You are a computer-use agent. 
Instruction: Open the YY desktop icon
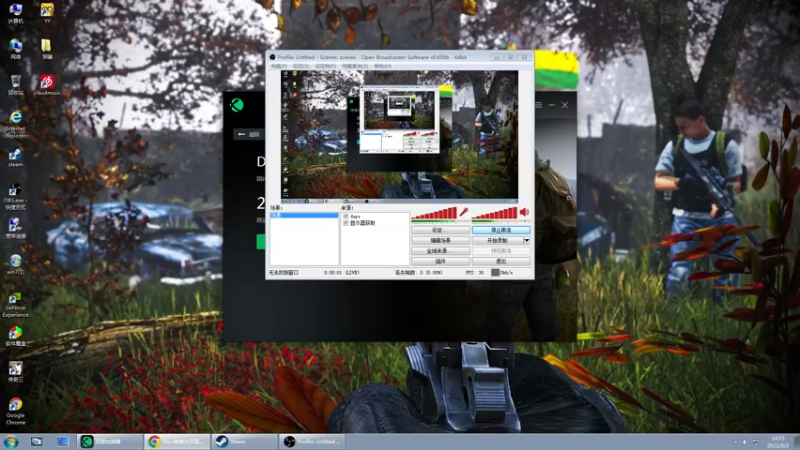tap(47, 13)
